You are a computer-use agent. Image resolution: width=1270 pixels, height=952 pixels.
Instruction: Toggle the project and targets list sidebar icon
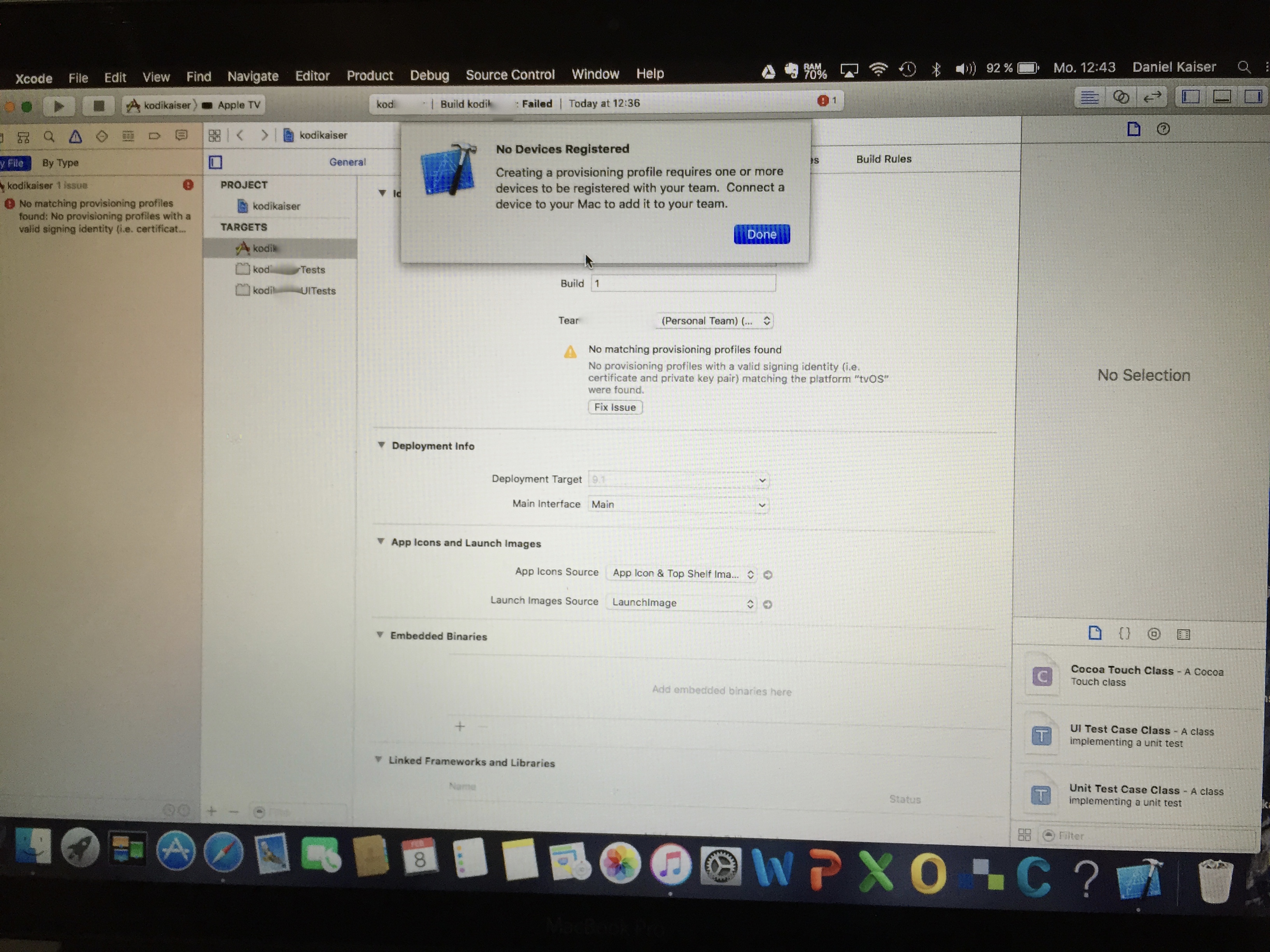(x=215, y=163)
